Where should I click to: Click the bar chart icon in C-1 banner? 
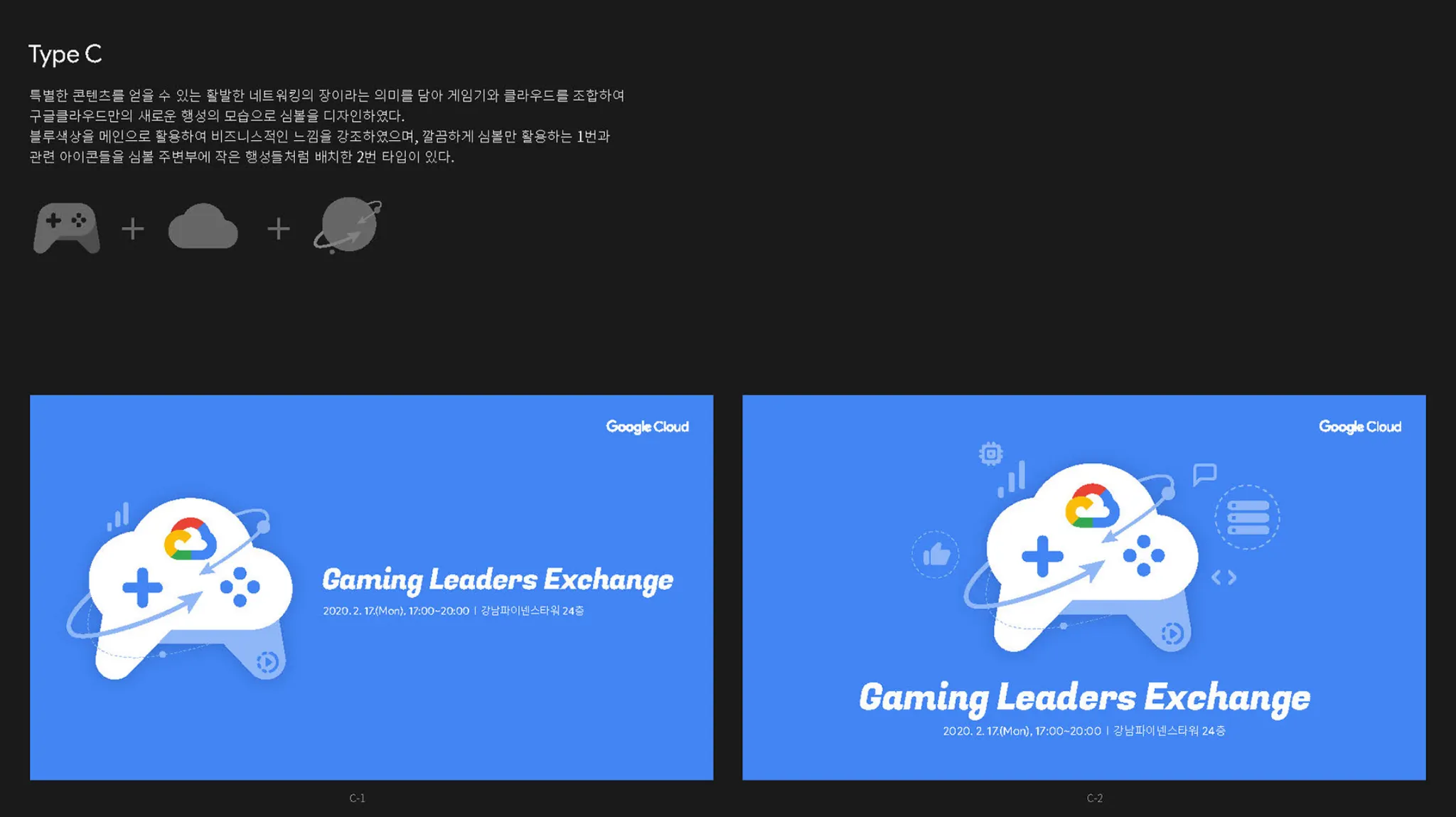(x=118, y=517)
